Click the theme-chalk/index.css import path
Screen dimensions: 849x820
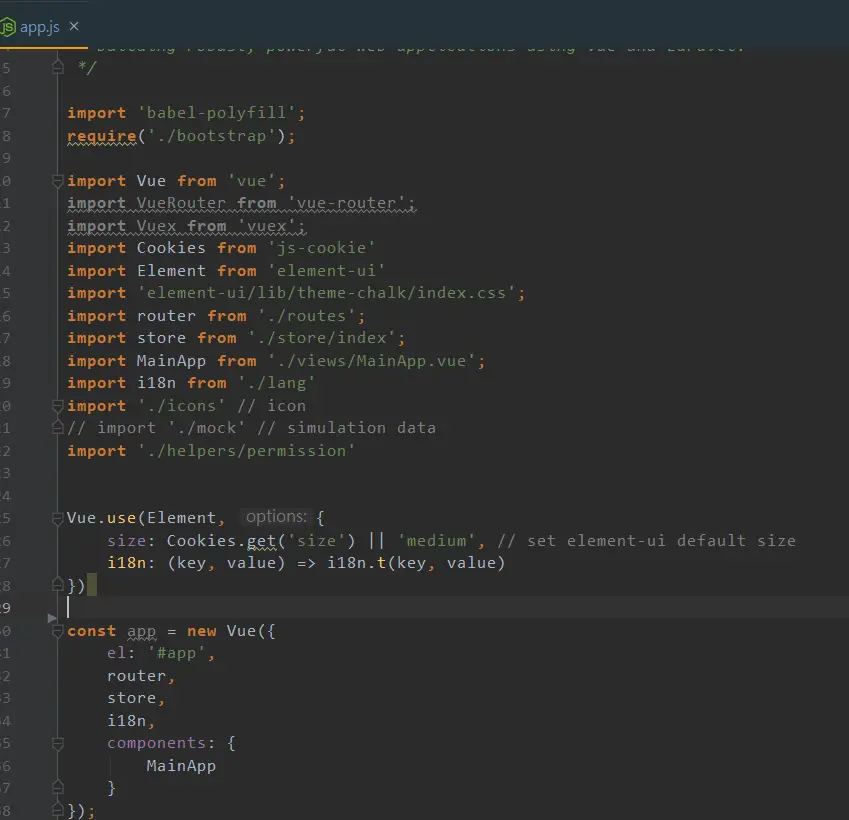326,293
